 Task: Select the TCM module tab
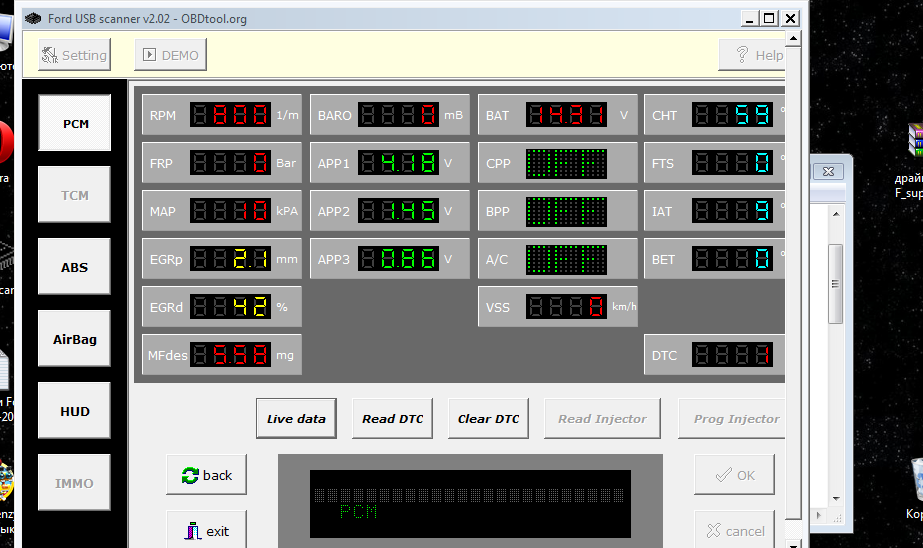(75, 195)
